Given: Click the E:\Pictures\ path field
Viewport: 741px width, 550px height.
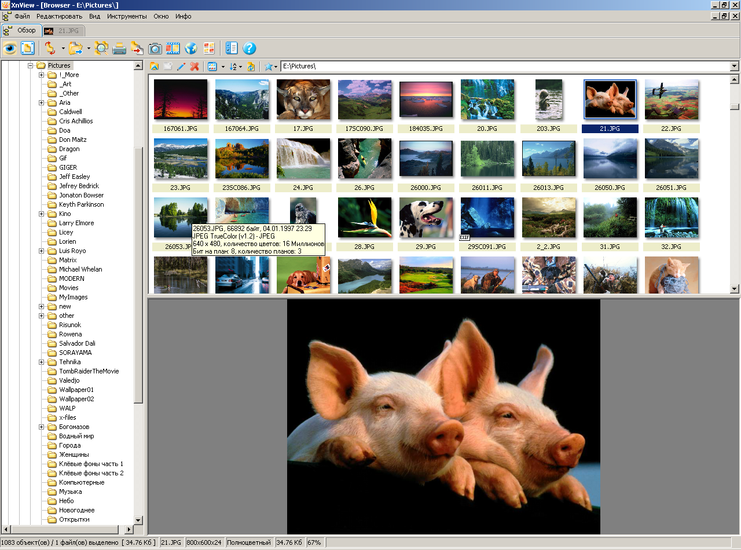Looking at the screenshot, I should (505, 66).
